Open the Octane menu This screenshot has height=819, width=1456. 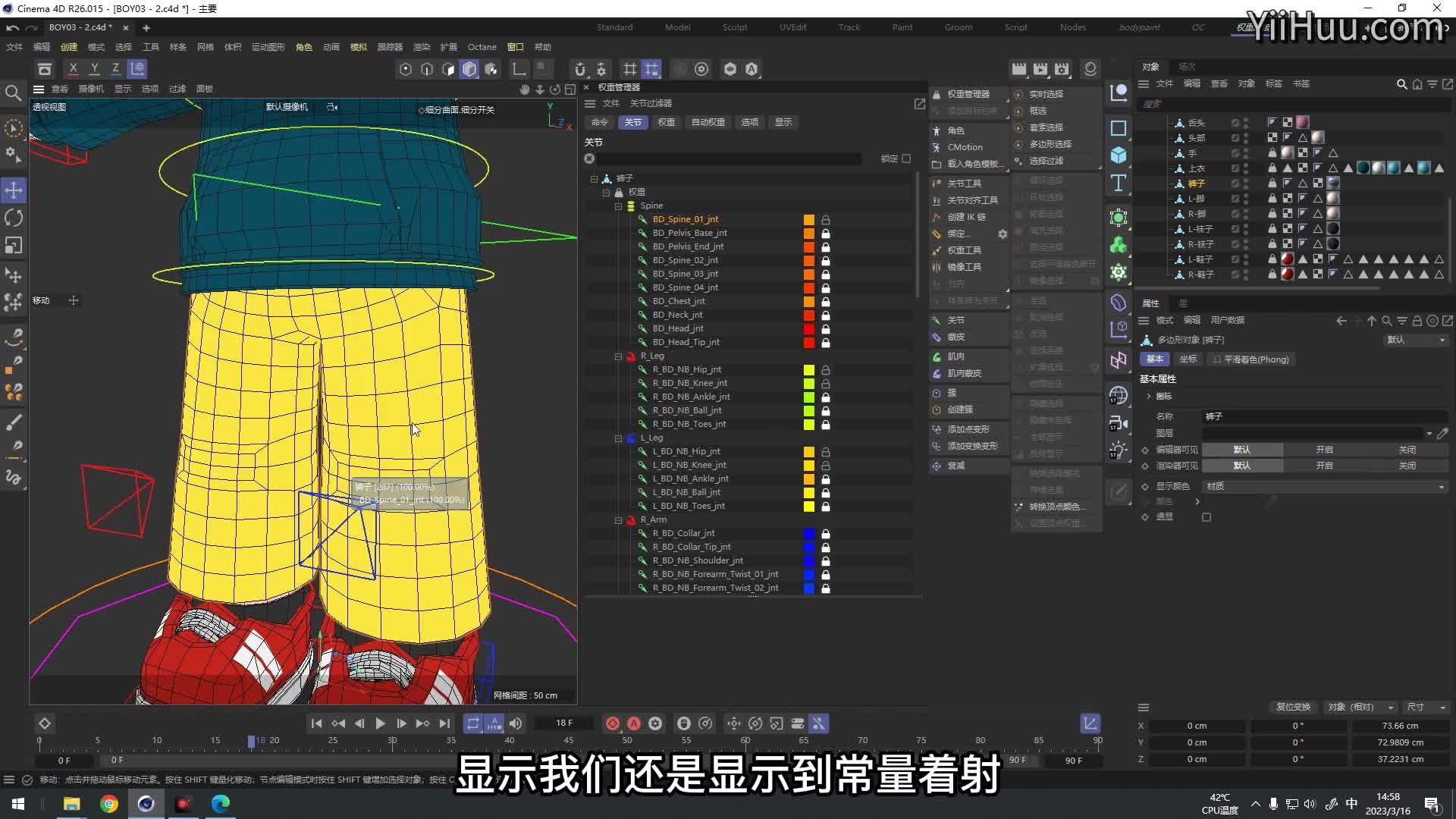(482, 47)
